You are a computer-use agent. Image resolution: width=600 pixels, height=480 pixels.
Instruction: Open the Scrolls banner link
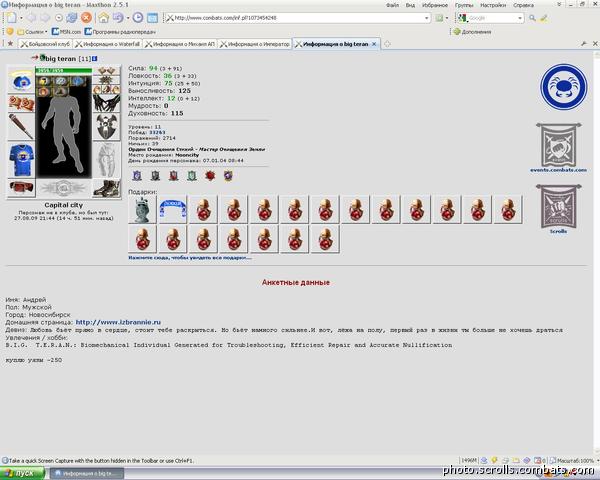pyautogui.click(x=558, y=209)
